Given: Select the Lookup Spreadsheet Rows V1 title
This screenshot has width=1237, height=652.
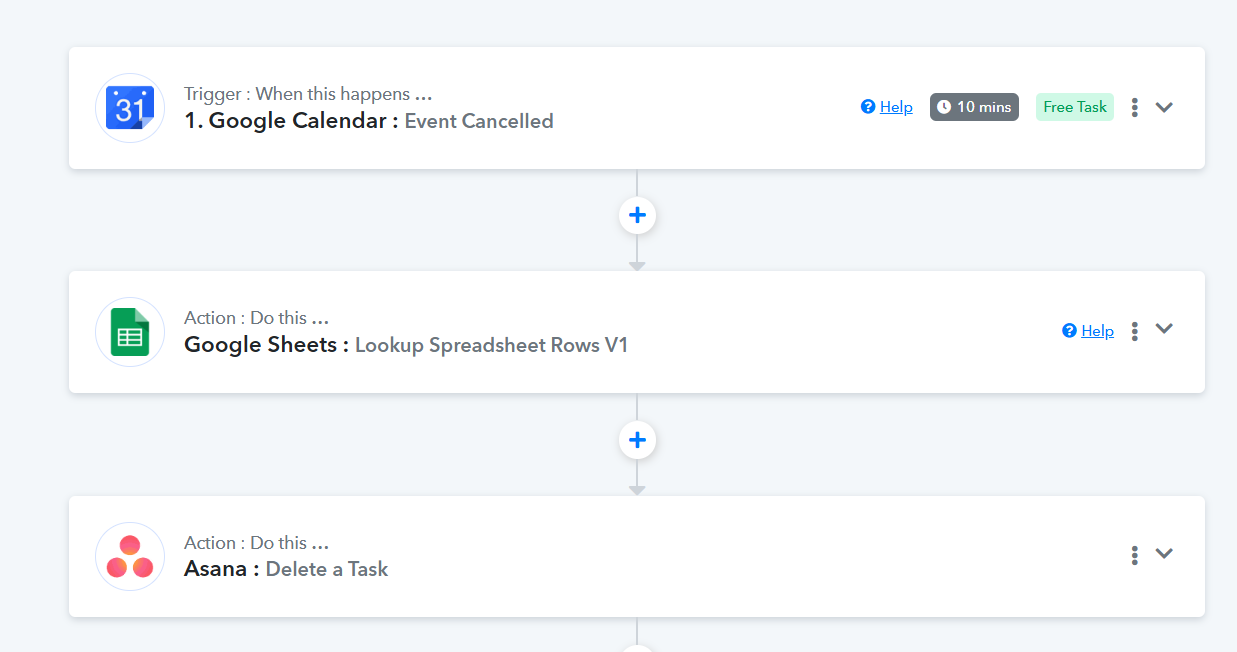Looking at the screenshot, I should click(491, 345).
